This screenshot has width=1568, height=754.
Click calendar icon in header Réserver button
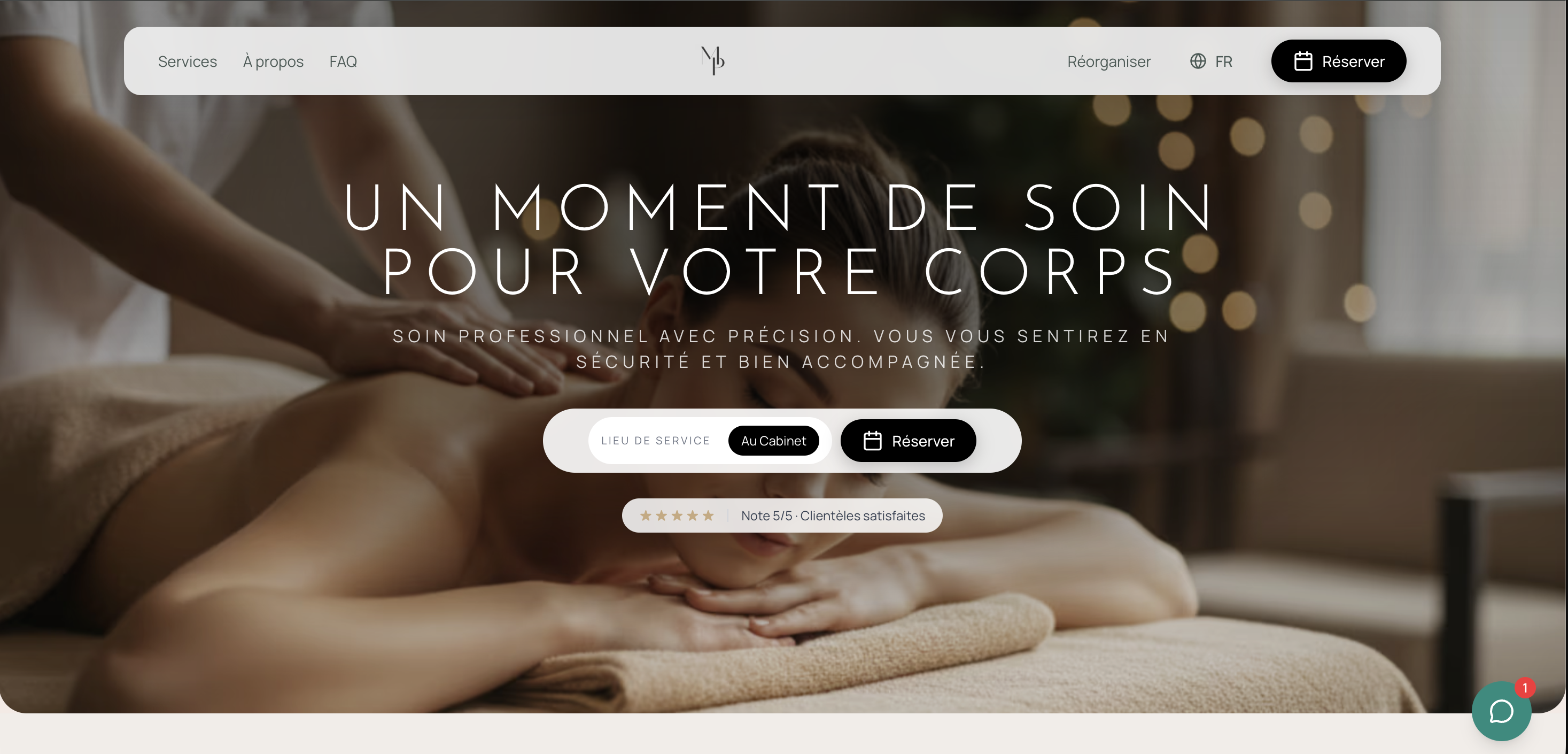(1302, 61)
